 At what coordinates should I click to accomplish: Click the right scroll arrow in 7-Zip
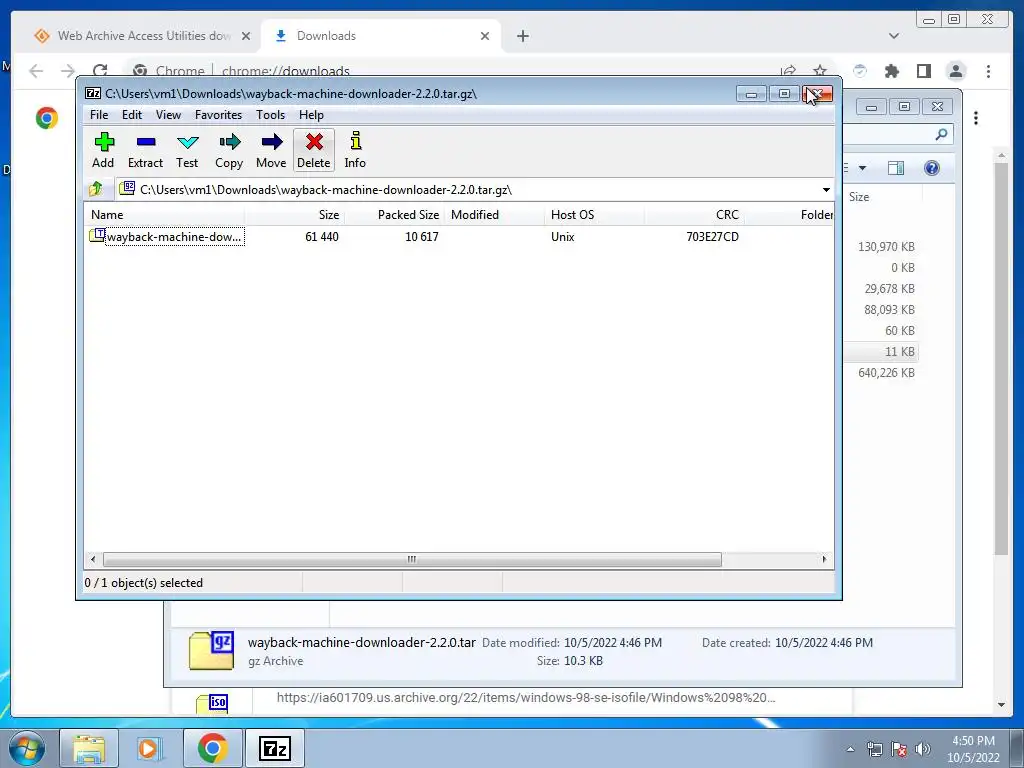pos(824,560)
